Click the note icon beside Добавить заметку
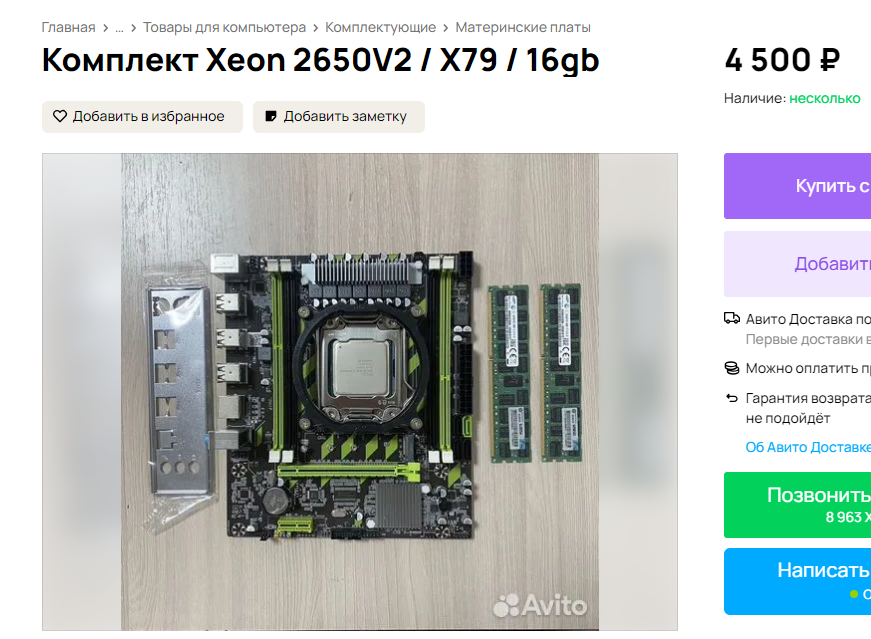This screenshot has height=639, width=871. (271, 116)
